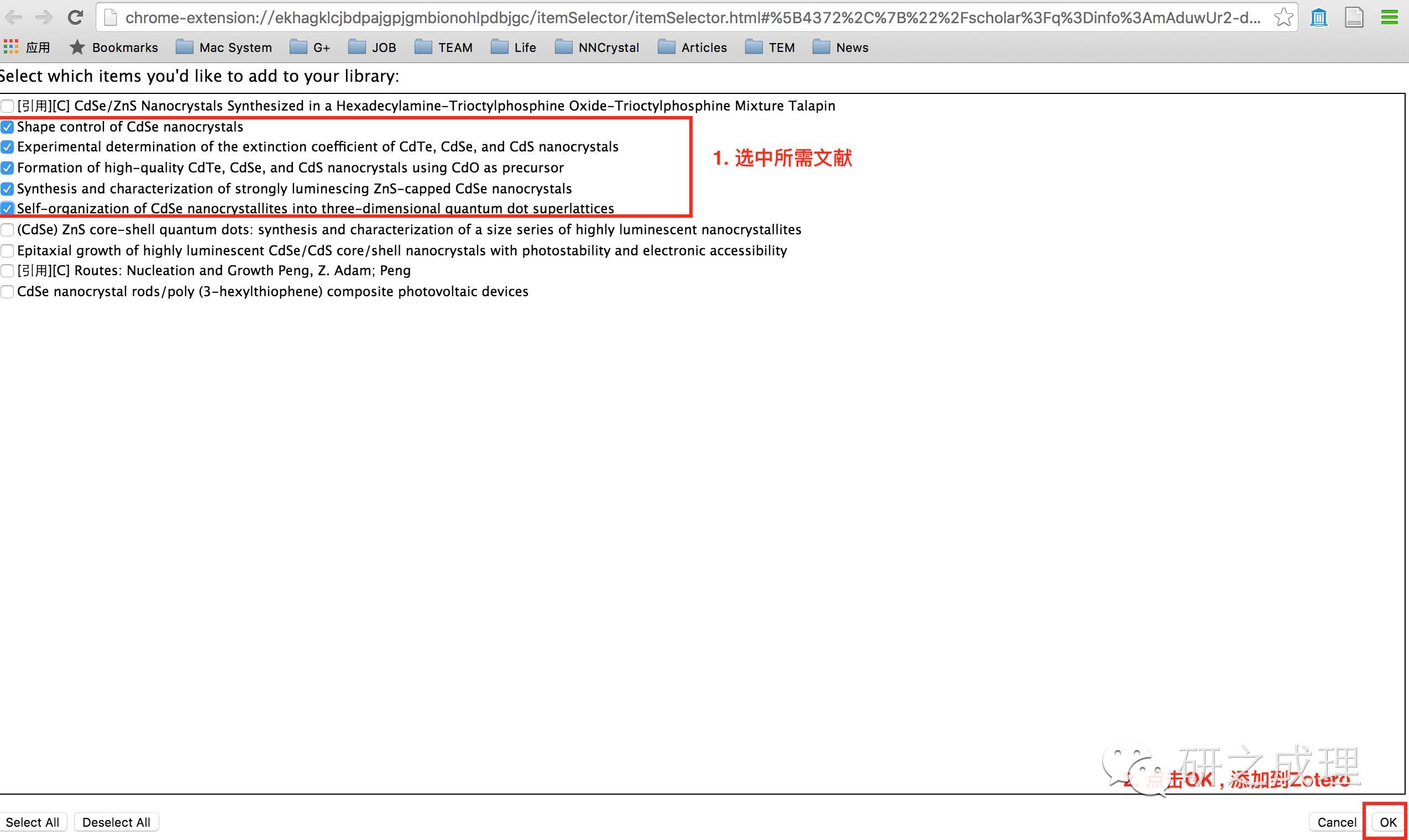The height and width of the screenshot is (840, 1409).
Task: Open the News bookmarks folder
Action: click(x=840, y=48)
